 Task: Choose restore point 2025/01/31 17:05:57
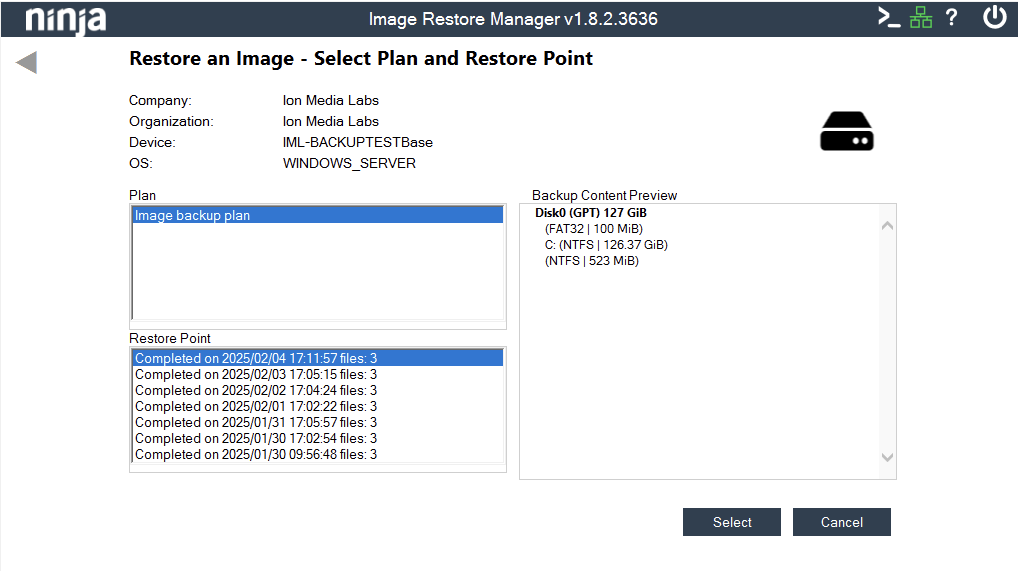256,422
